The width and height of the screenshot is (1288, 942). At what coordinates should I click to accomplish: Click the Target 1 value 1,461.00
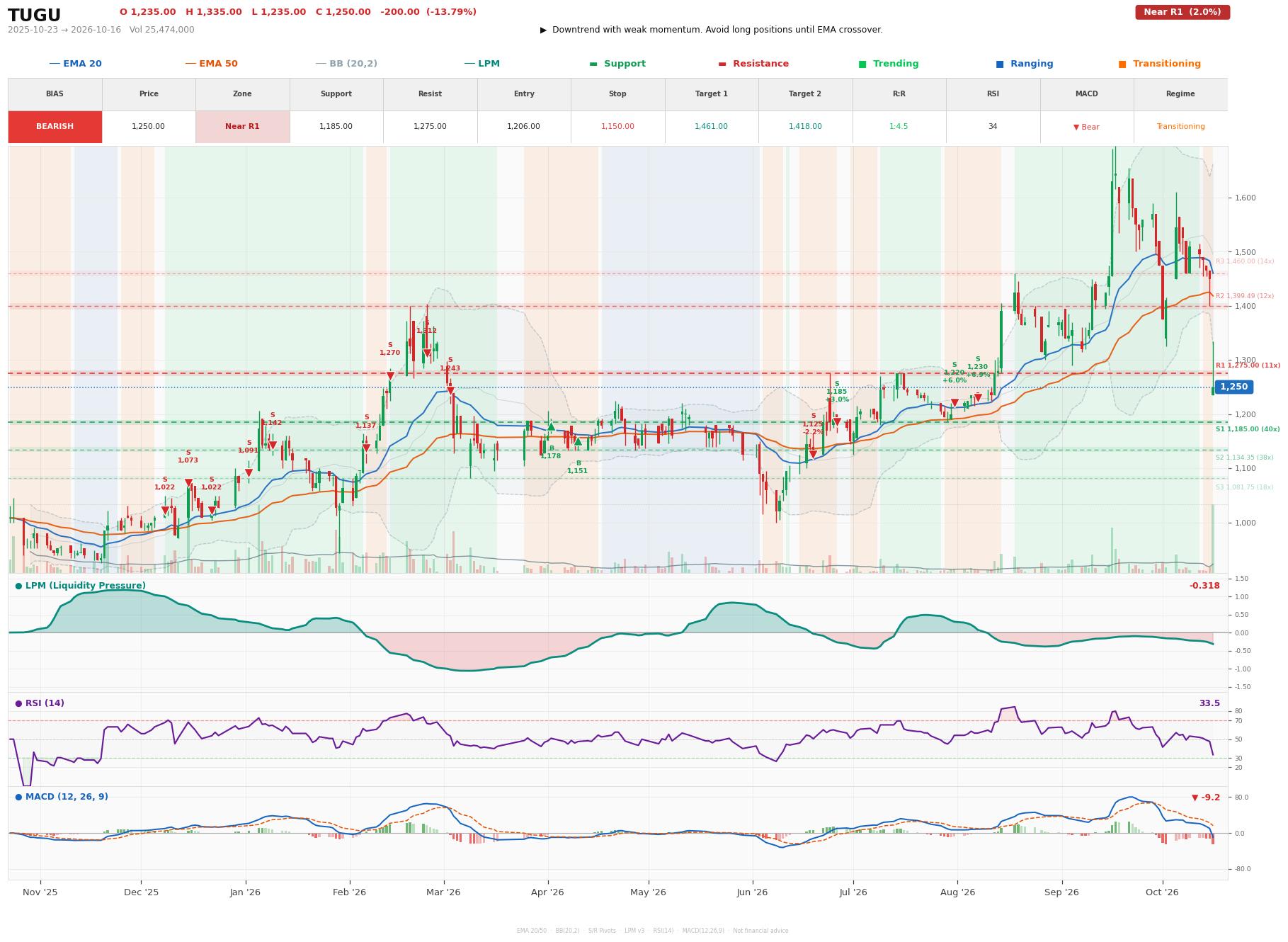pyautogui.click(x=711, y=127)
